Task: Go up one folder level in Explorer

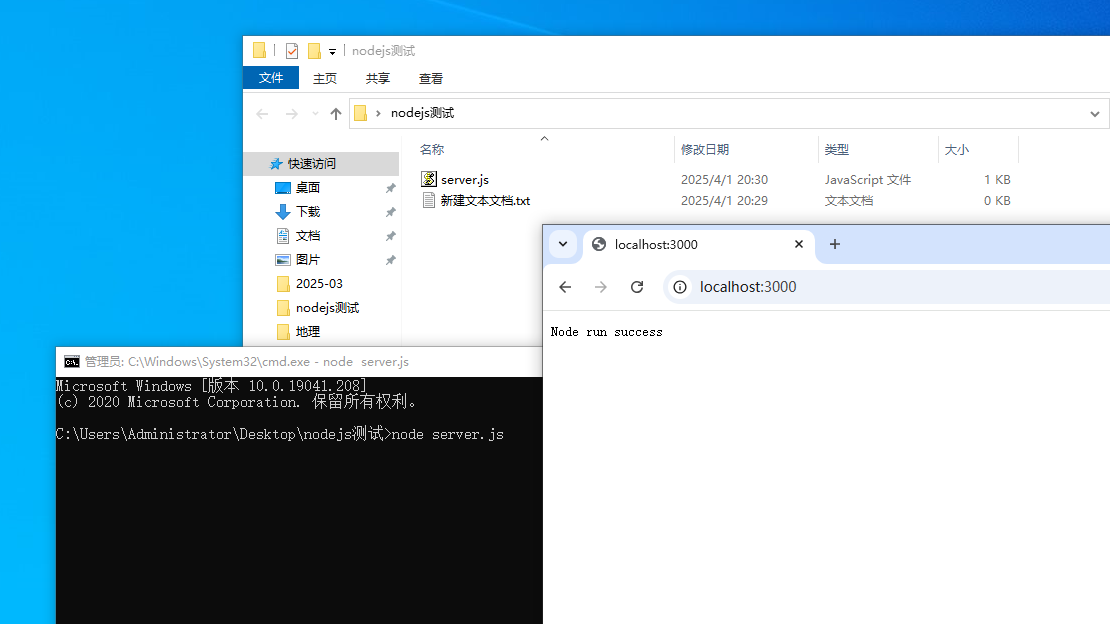Action: 336,114
